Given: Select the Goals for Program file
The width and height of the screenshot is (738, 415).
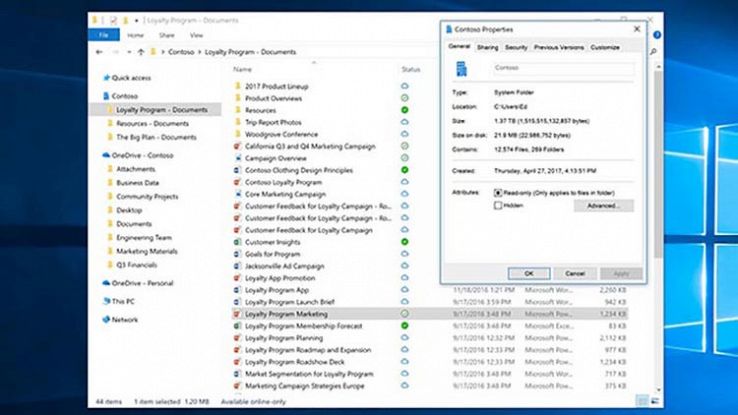Looking at the screenshot, I should (273, 254).
